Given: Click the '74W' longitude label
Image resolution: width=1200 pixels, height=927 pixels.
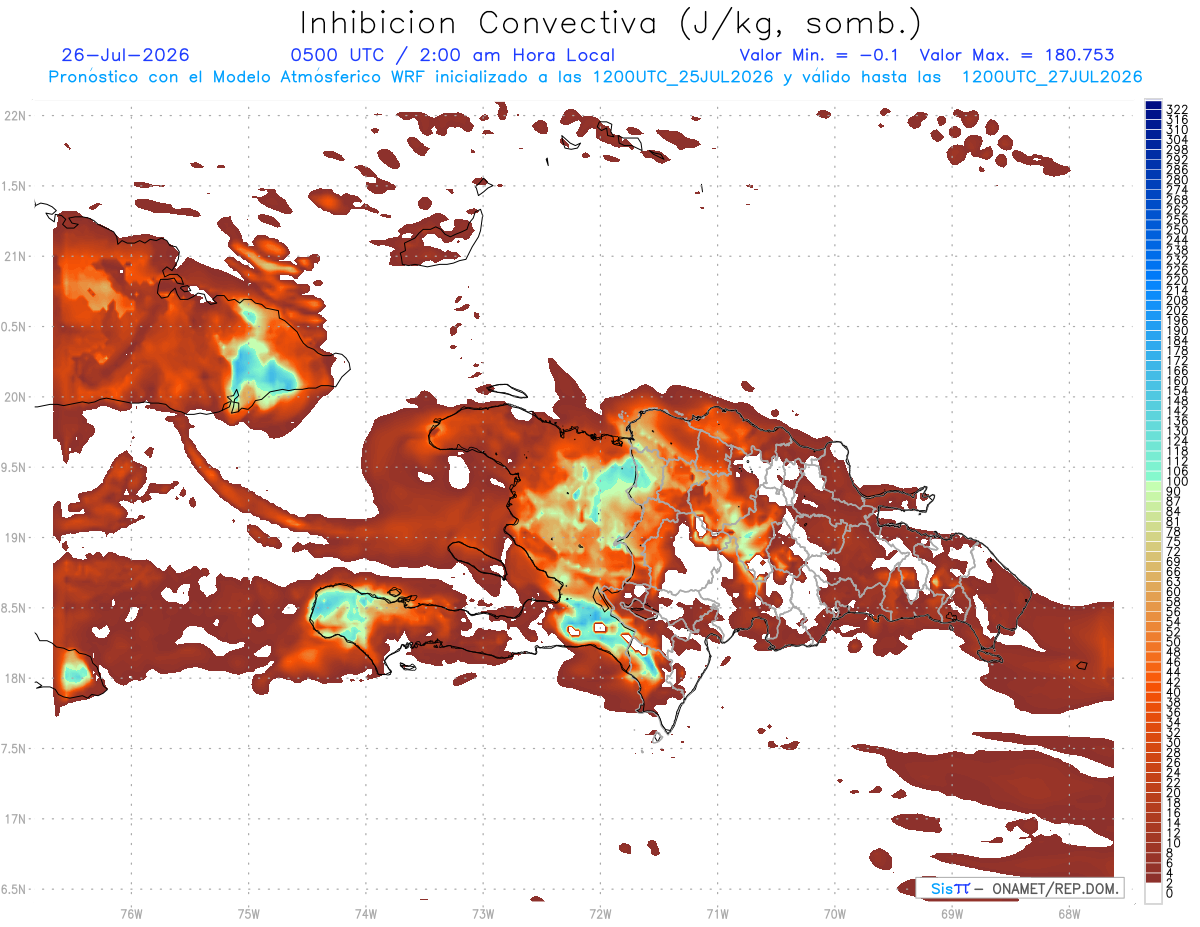Looking at the screenshot, I should (x=366, y=913).
